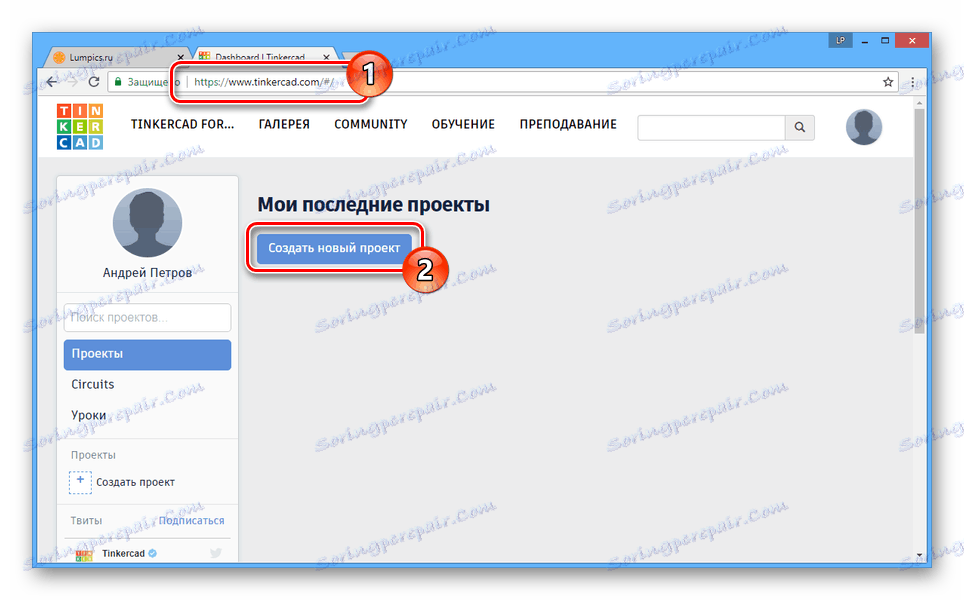Bookmark the page with the star icon
The width and height of the screenshot is (964, 600).
pos(888,82)
